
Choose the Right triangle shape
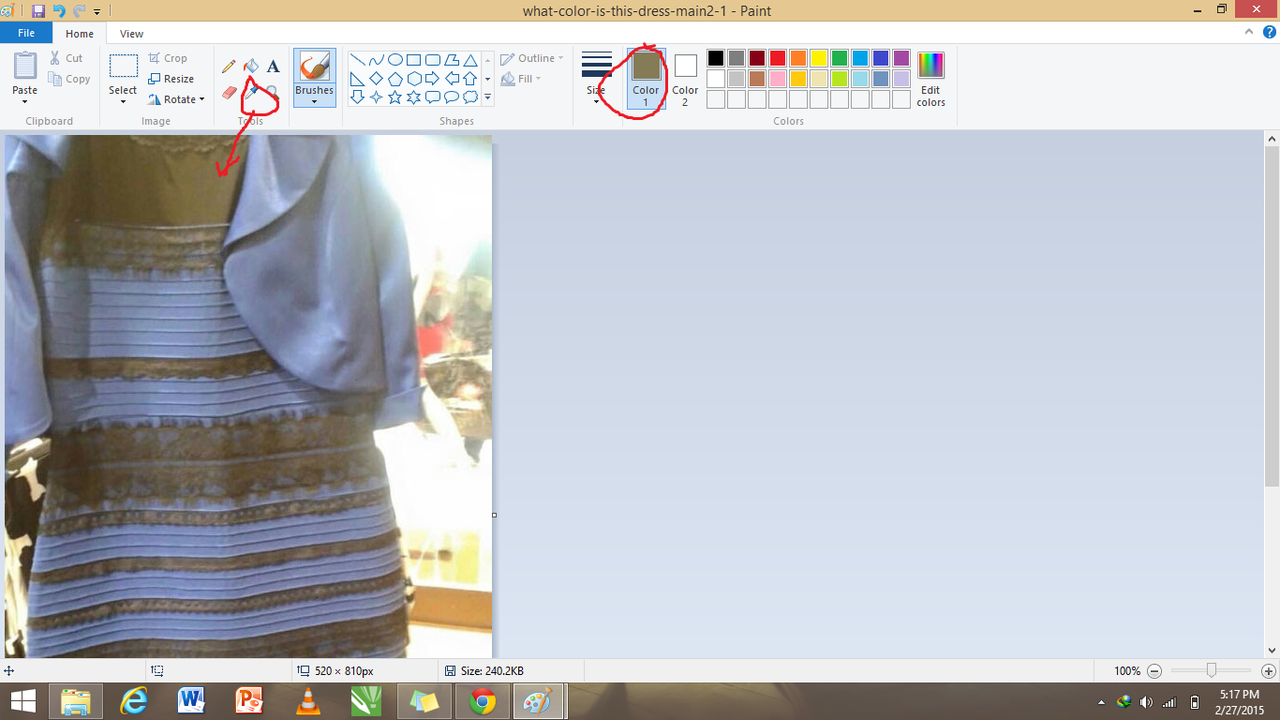pyautogui.click(x=357, y=79)
